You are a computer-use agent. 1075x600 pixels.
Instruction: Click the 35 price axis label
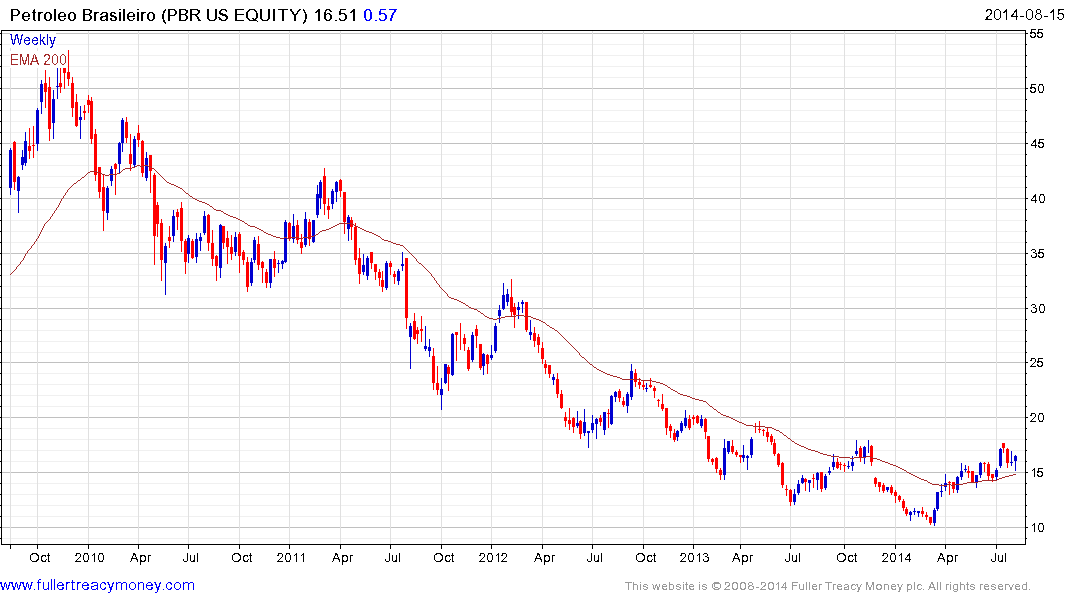click(x=1037, y=253)
